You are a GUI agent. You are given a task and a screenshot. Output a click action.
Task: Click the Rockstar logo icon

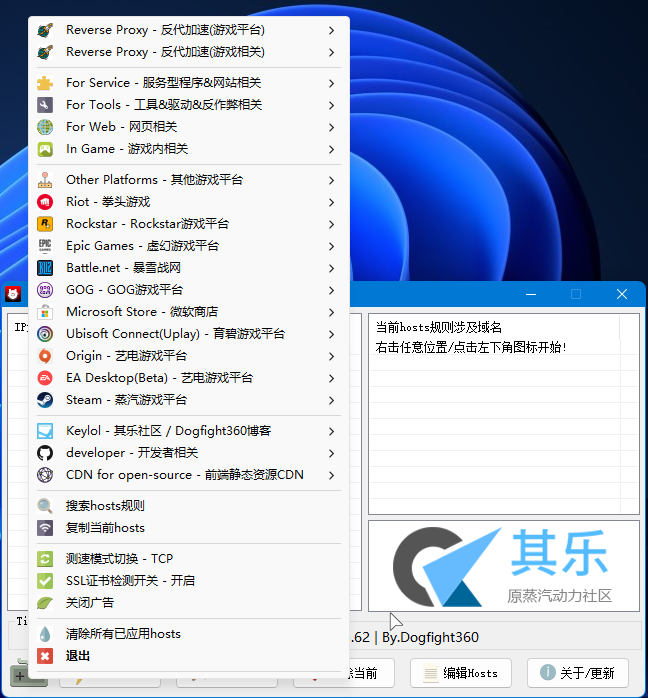pyautogui.click(x=45, y=224)
